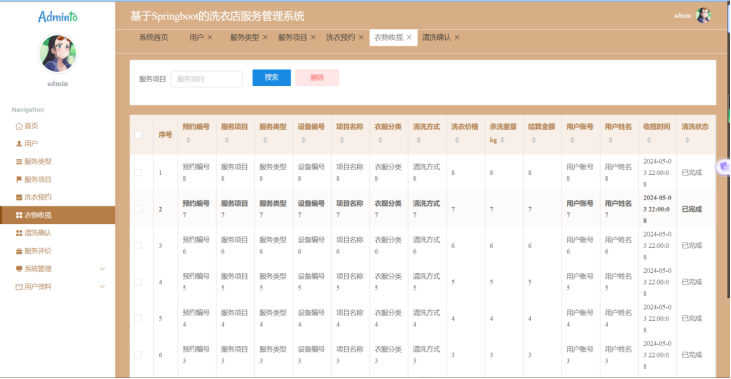This screenshot has height=379, width=731.
Task: Check the checkbox for row 2
Action: (x=138, y=209)
